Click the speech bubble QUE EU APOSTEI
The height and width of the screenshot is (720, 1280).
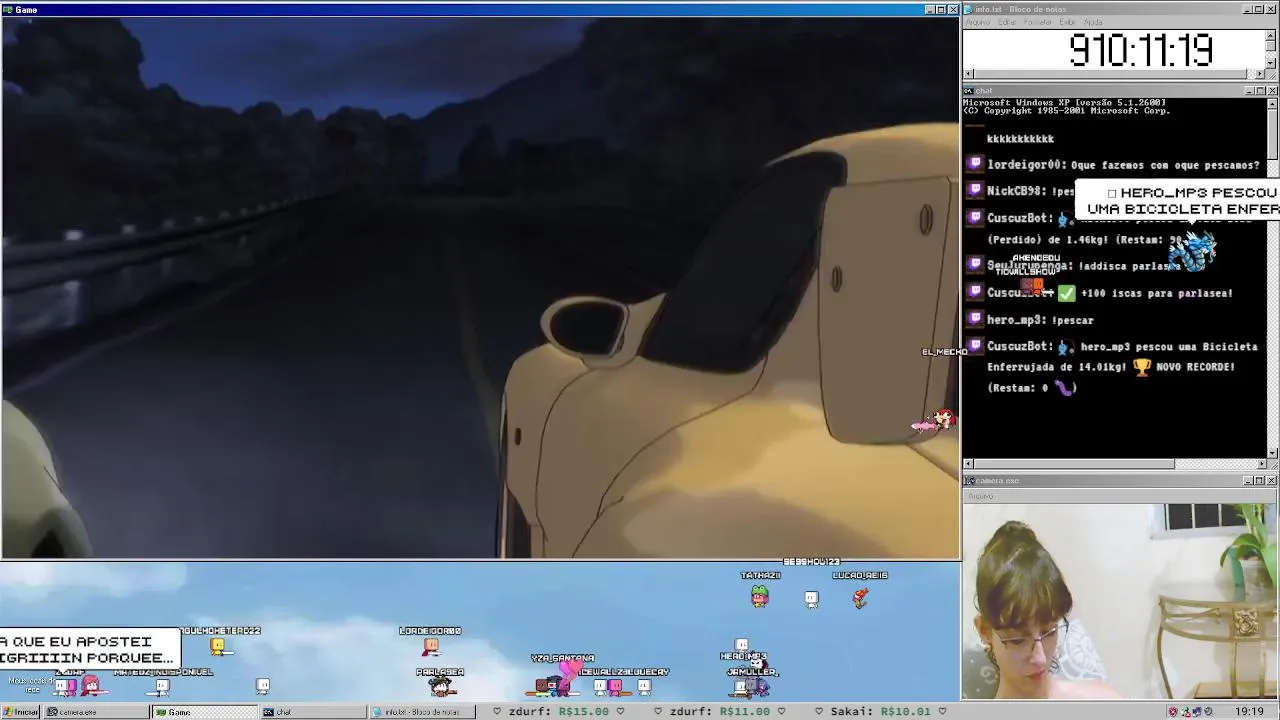pyautogui.click(x=90, y=649)
